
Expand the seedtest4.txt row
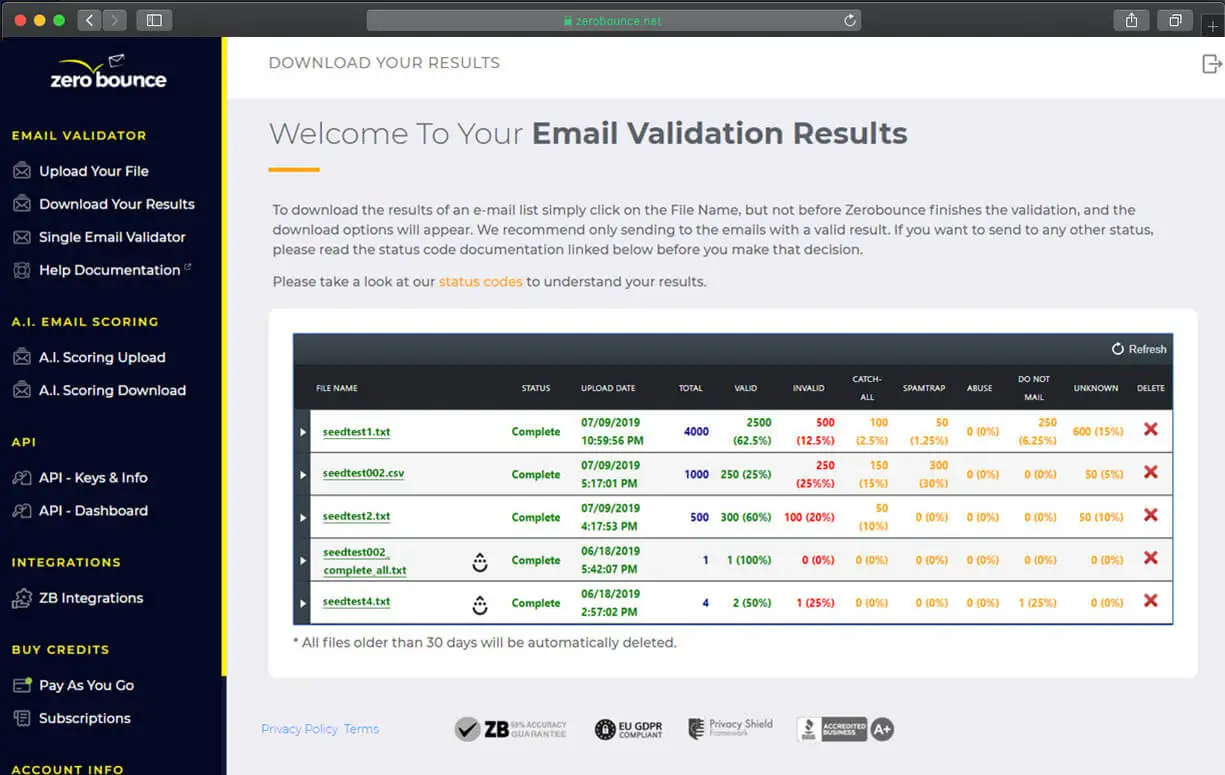[303, 603]
